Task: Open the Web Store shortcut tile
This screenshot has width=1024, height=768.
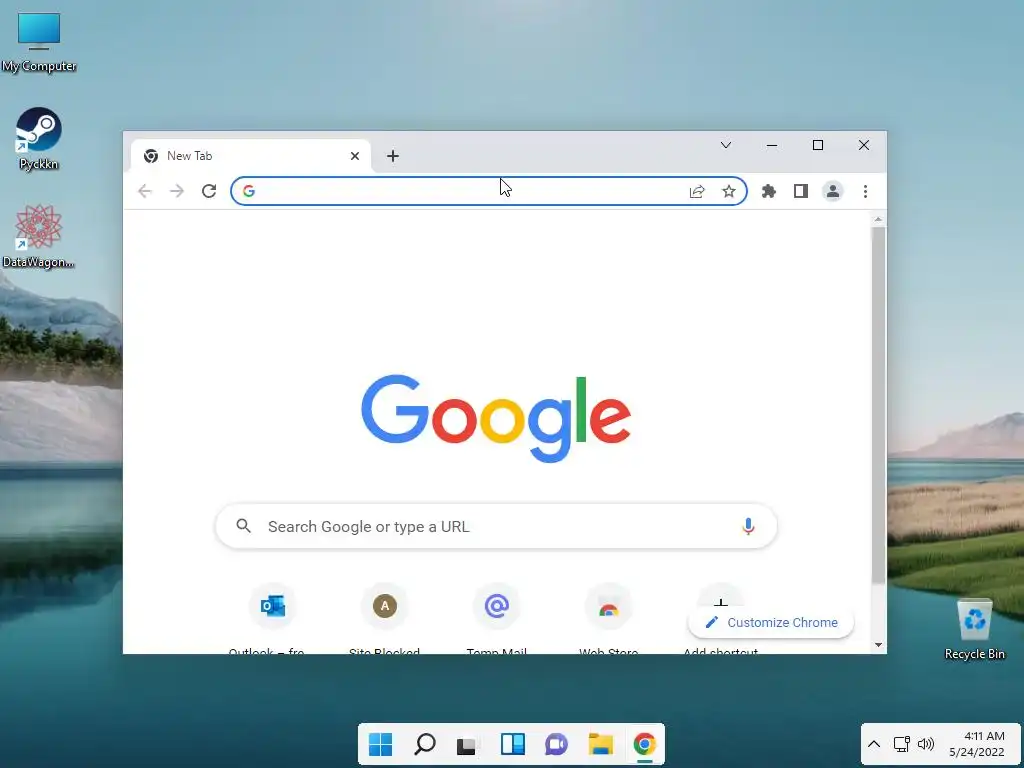Action: (609, 606)
